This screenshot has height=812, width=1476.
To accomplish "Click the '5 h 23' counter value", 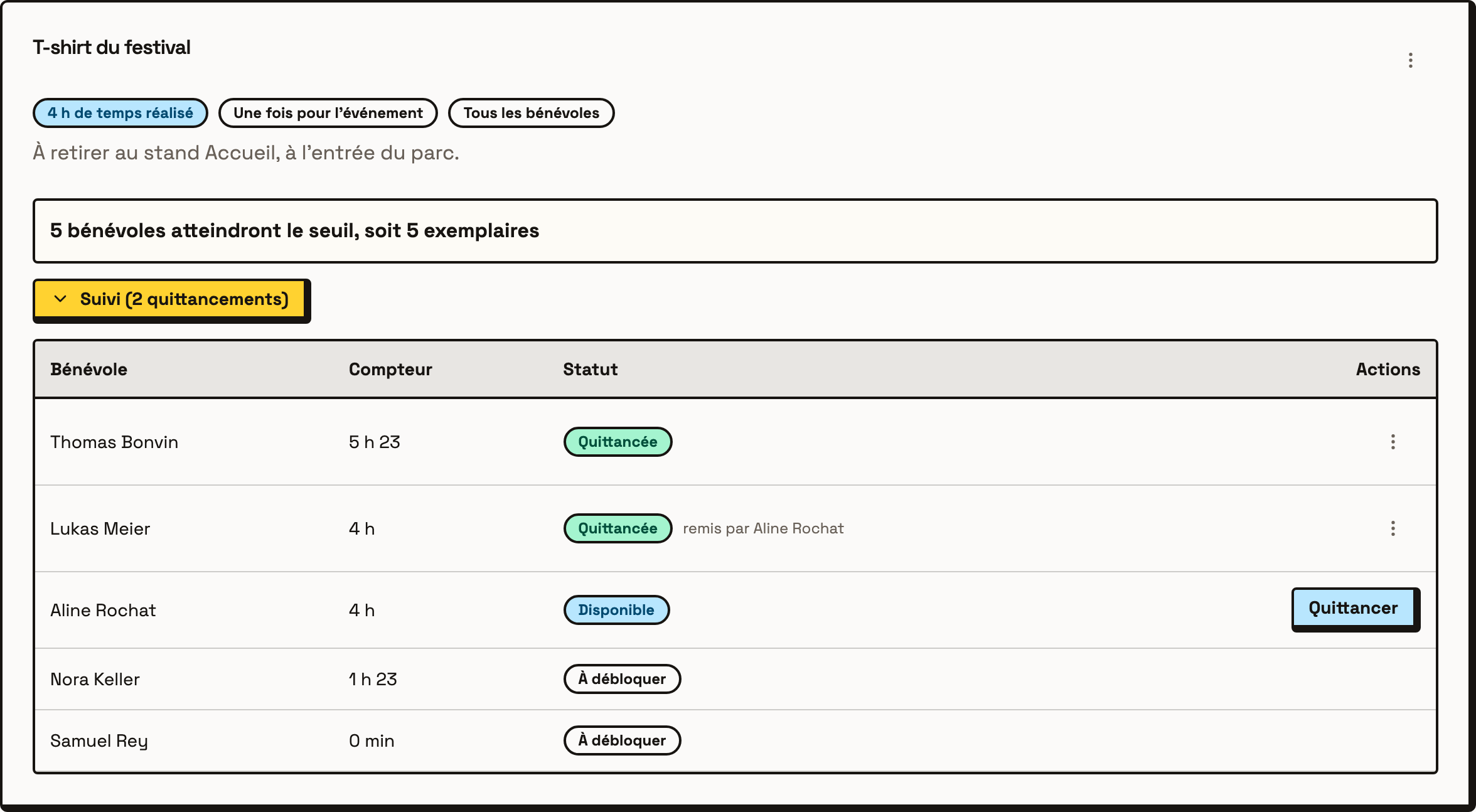I will coord(375,442).
